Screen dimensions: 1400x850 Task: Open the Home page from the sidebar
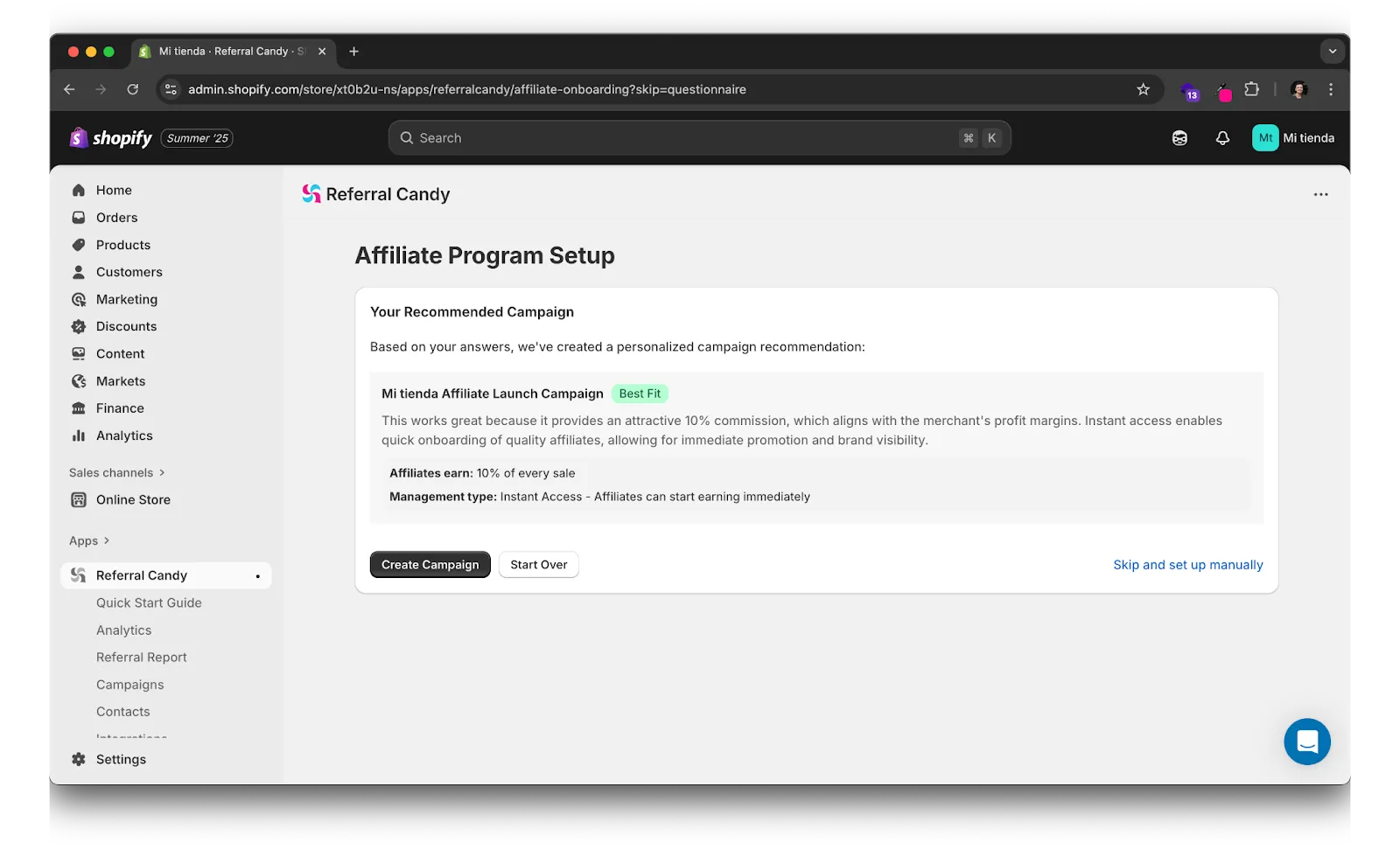coord(79,190)
